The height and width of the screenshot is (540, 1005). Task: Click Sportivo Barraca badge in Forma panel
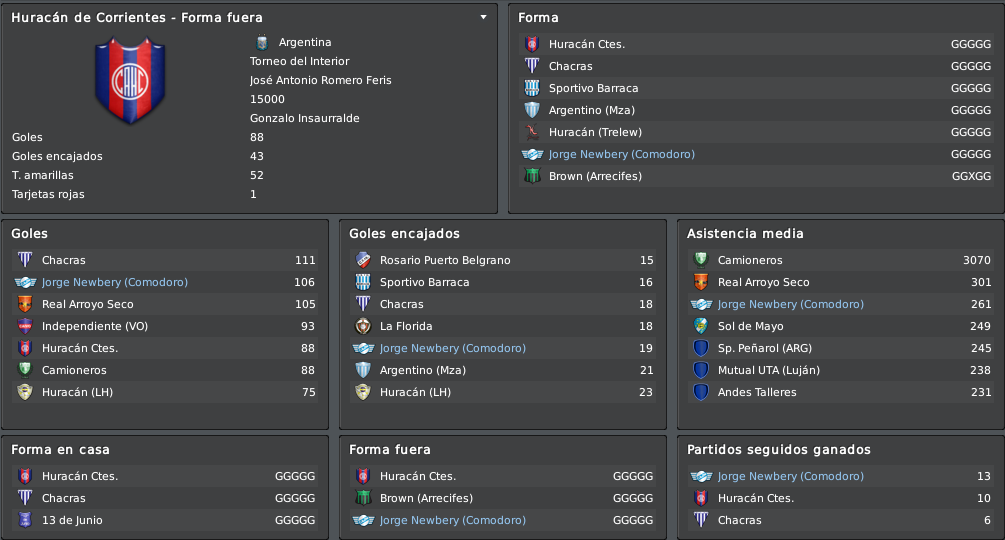click(532, 88)
